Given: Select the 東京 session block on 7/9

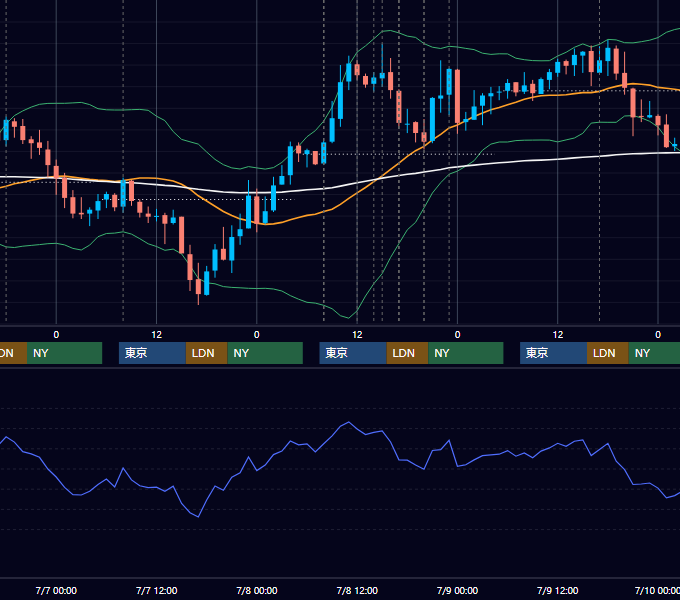Looking at the screenshot, I should 553,353.
